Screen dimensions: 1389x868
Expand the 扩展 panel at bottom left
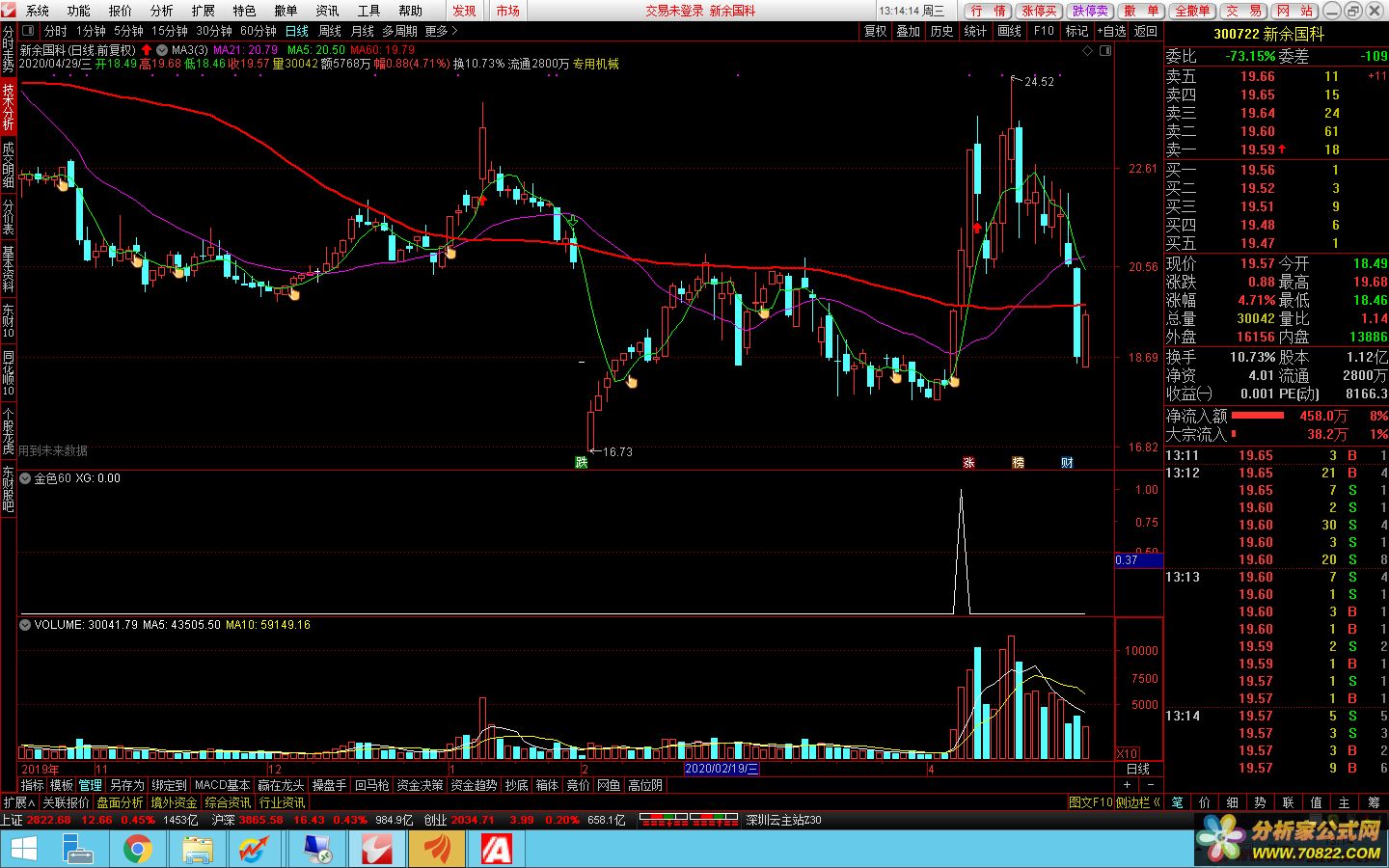[x=18, y=802]
